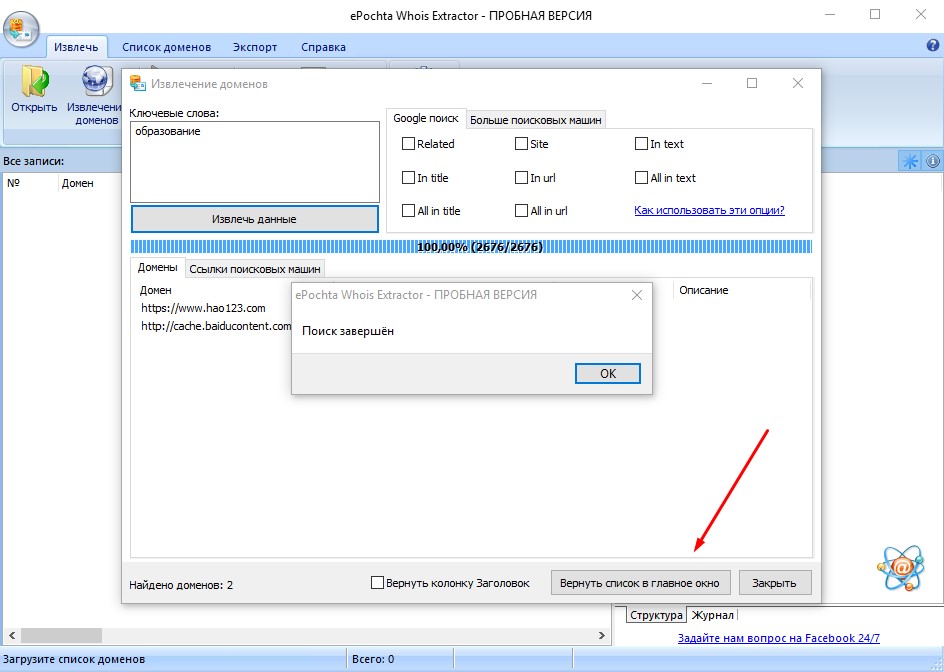Switch to the Структура tab
This screenshot has width=944, height=672.
click(x=656, y=615)
